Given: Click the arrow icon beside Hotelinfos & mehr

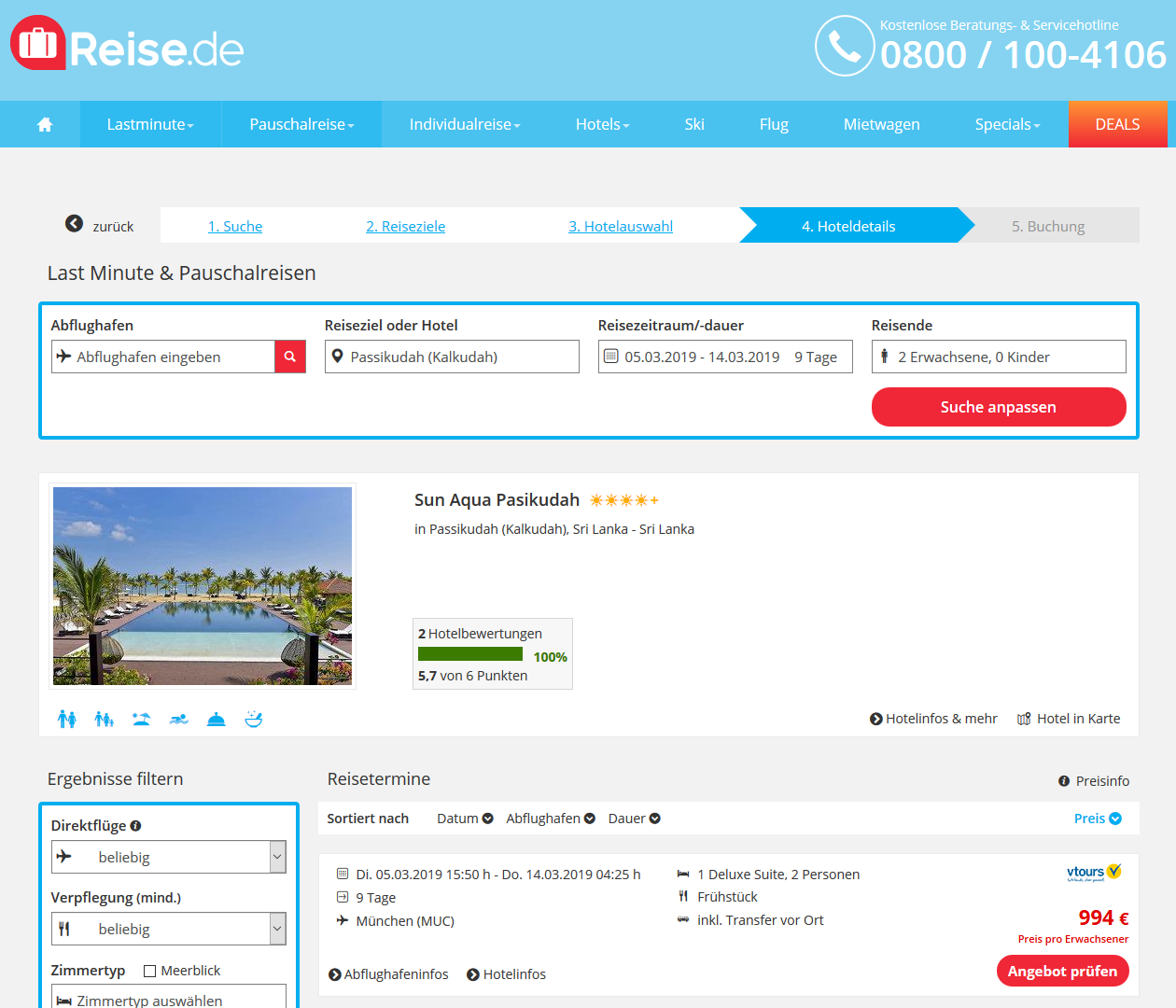Looking at the screenshot, I should (x=876, y=719).
